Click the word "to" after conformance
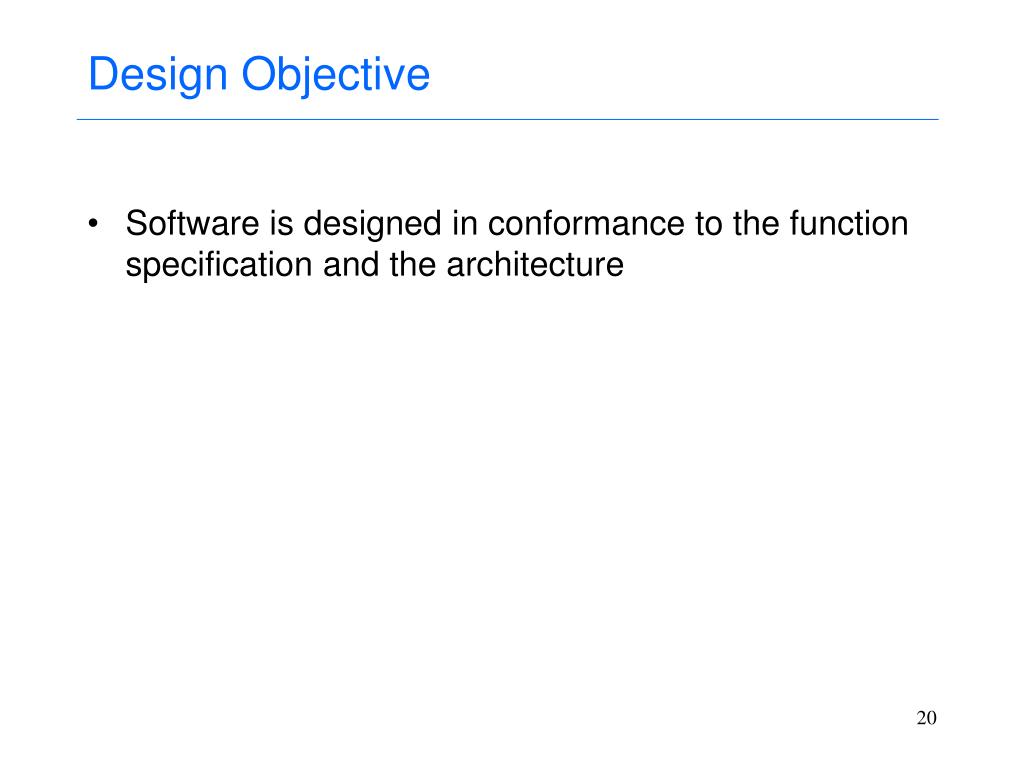The height and width of the screenshot is (768, 1024). [709, 224]
